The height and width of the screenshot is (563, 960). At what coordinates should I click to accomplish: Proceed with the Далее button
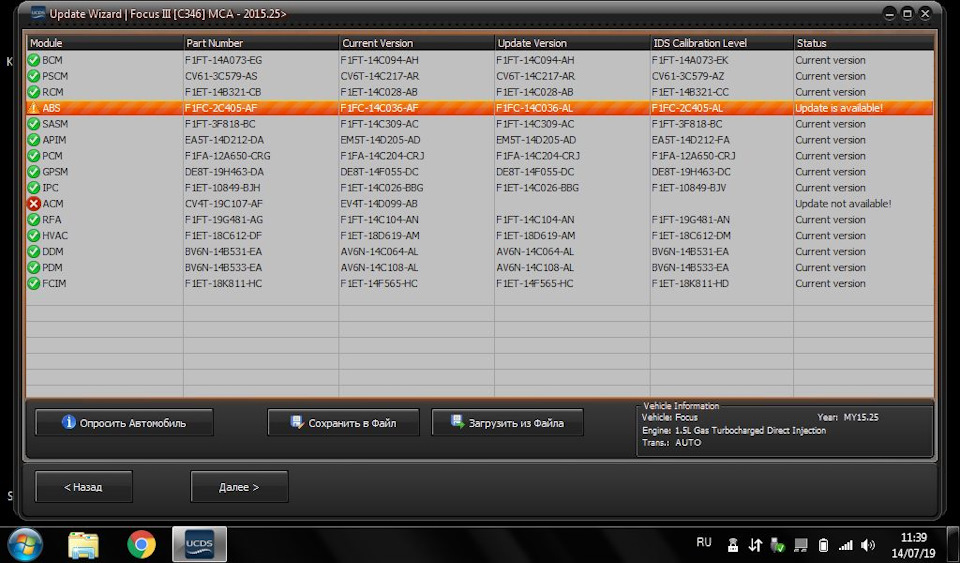[239, 487]
